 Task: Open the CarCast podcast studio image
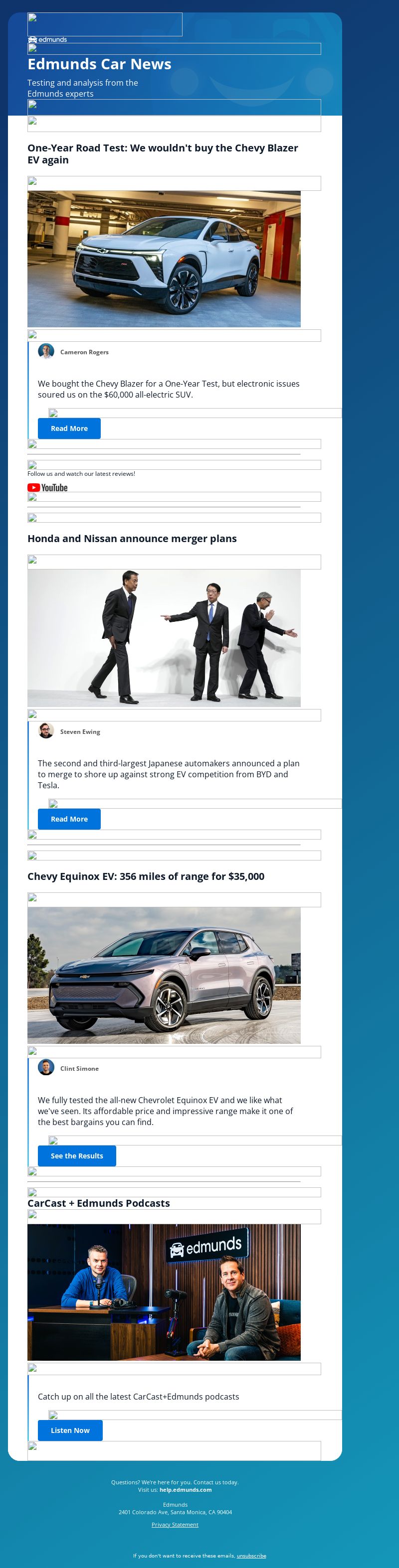pos(164,1292)
